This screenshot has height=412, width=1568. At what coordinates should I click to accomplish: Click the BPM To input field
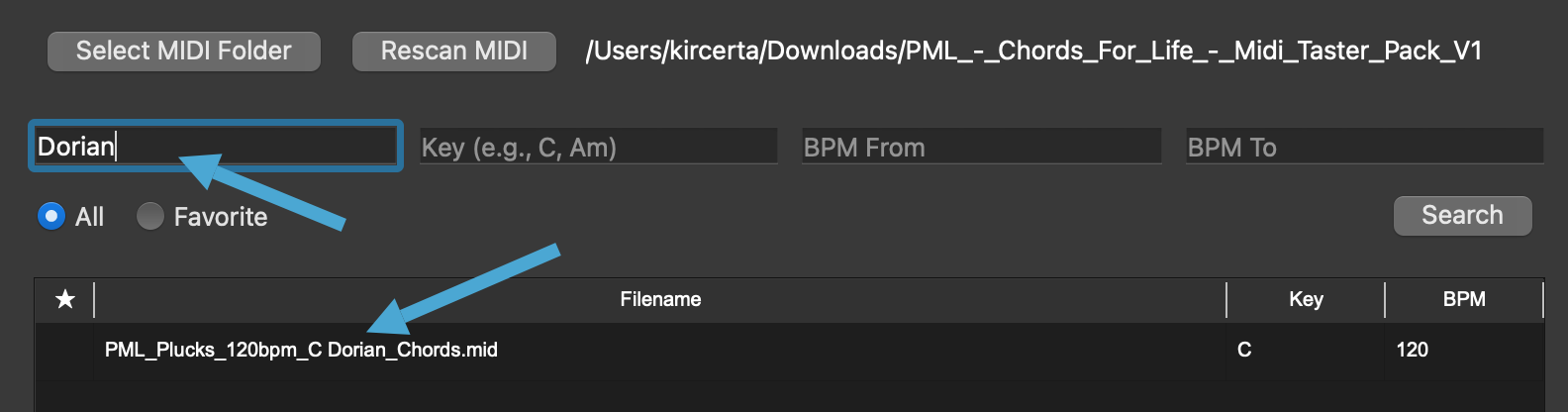1364,148
